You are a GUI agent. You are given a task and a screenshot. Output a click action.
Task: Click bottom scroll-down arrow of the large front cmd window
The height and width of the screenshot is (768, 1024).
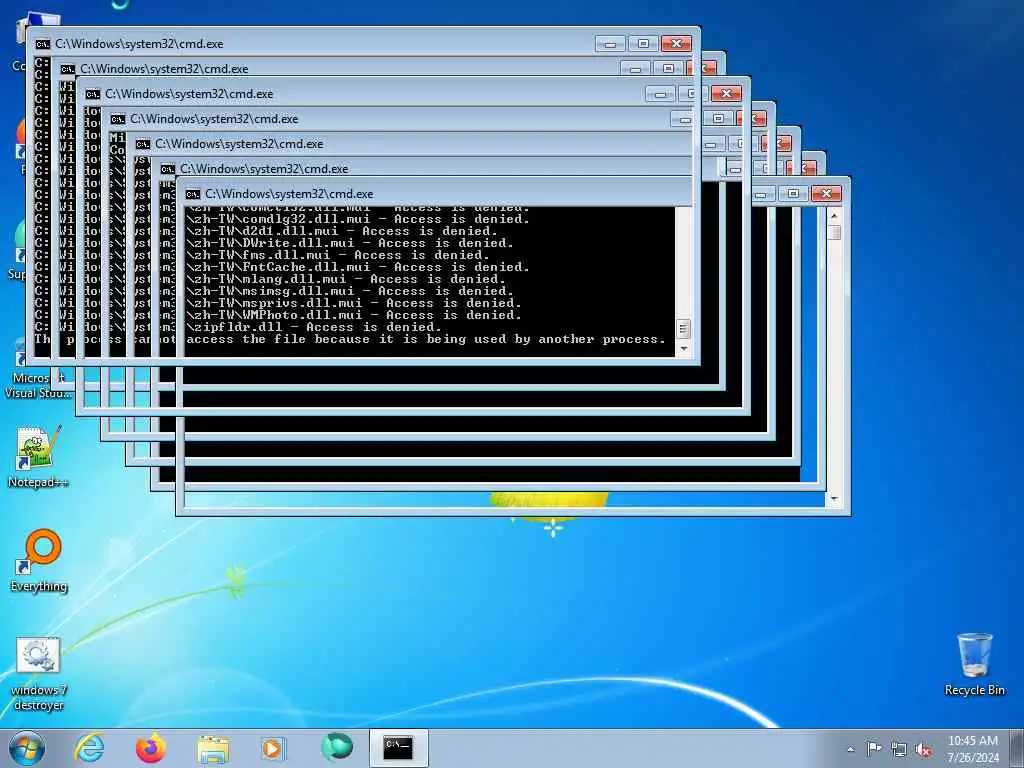click(x=834, y=499)
